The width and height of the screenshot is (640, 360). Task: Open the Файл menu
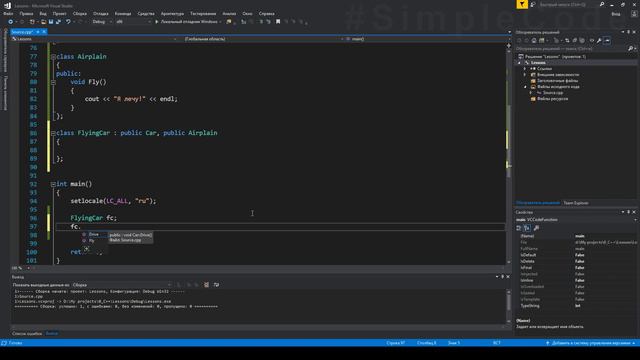[8, 13]
